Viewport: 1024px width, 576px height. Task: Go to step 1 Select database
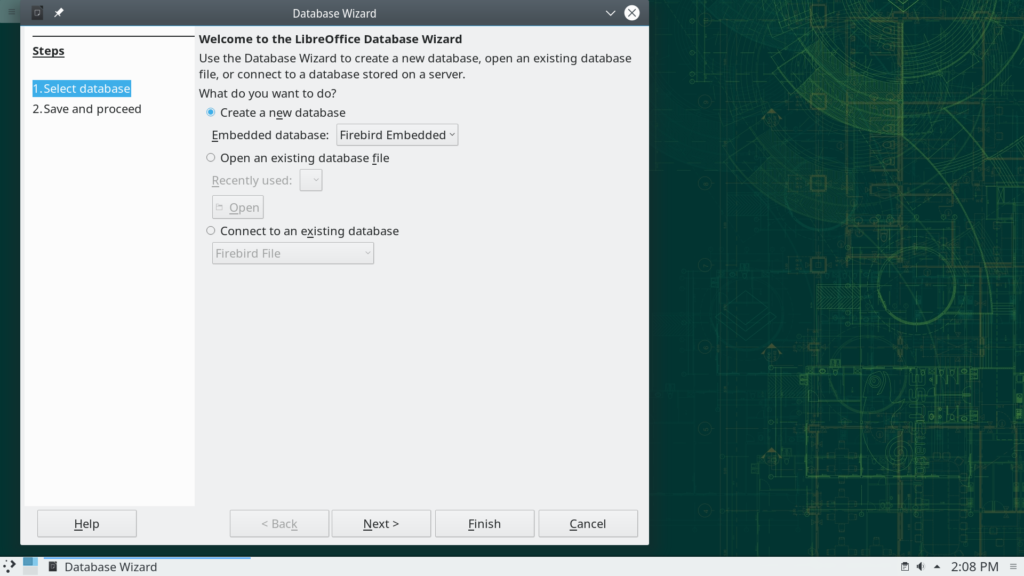tap(82, 89)
